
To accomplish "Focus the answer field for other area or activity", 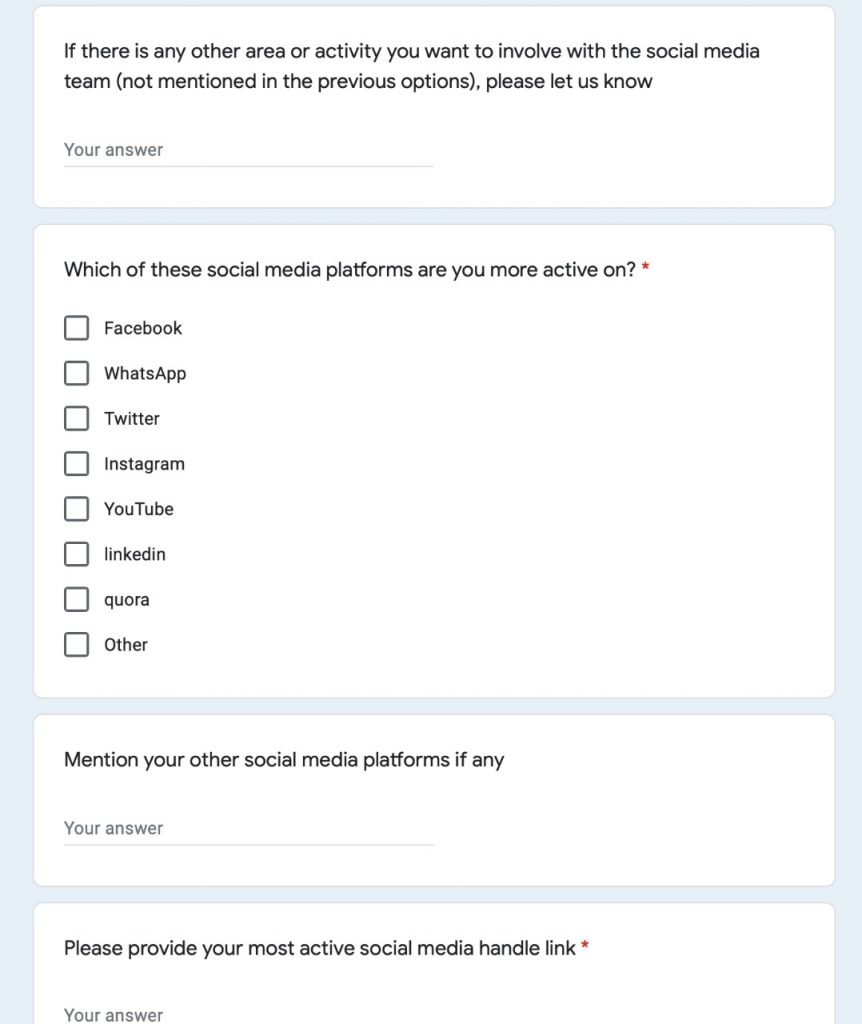I will [x=248, y=150].
